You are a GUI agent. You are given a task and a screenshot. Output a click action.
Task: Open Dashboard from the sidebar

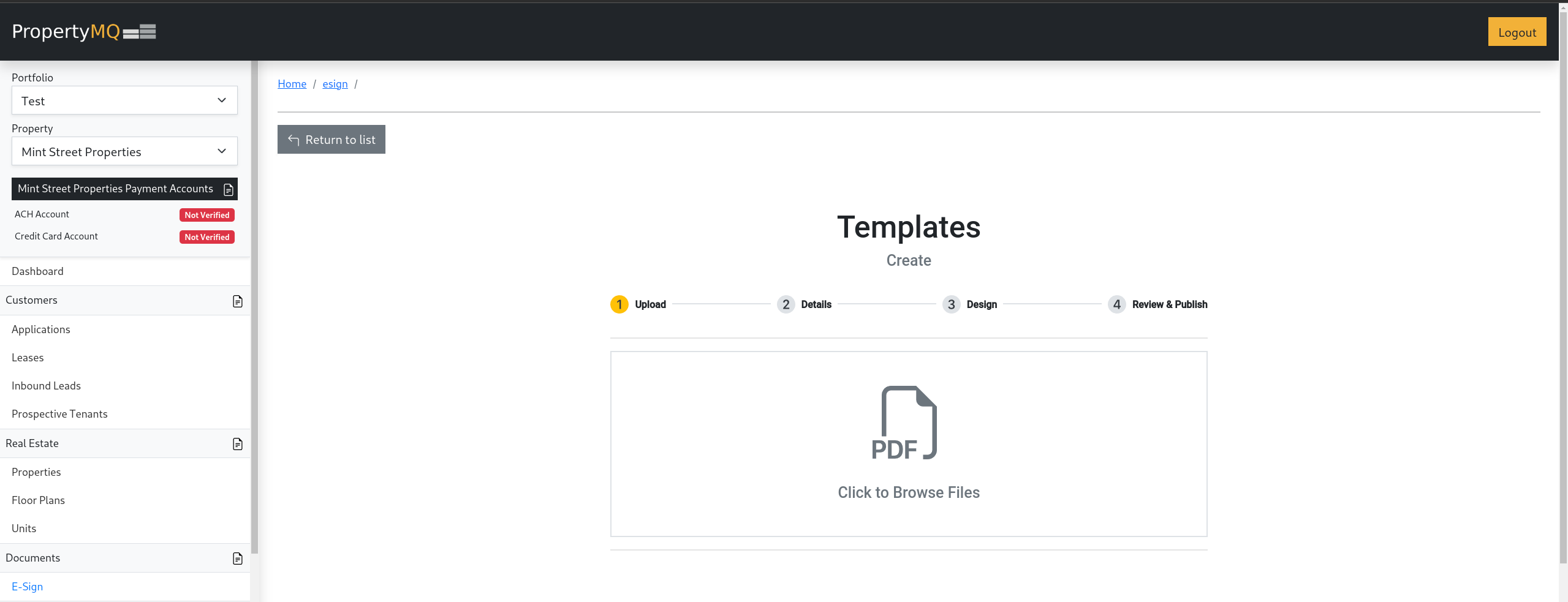click(x=37, y=271)
